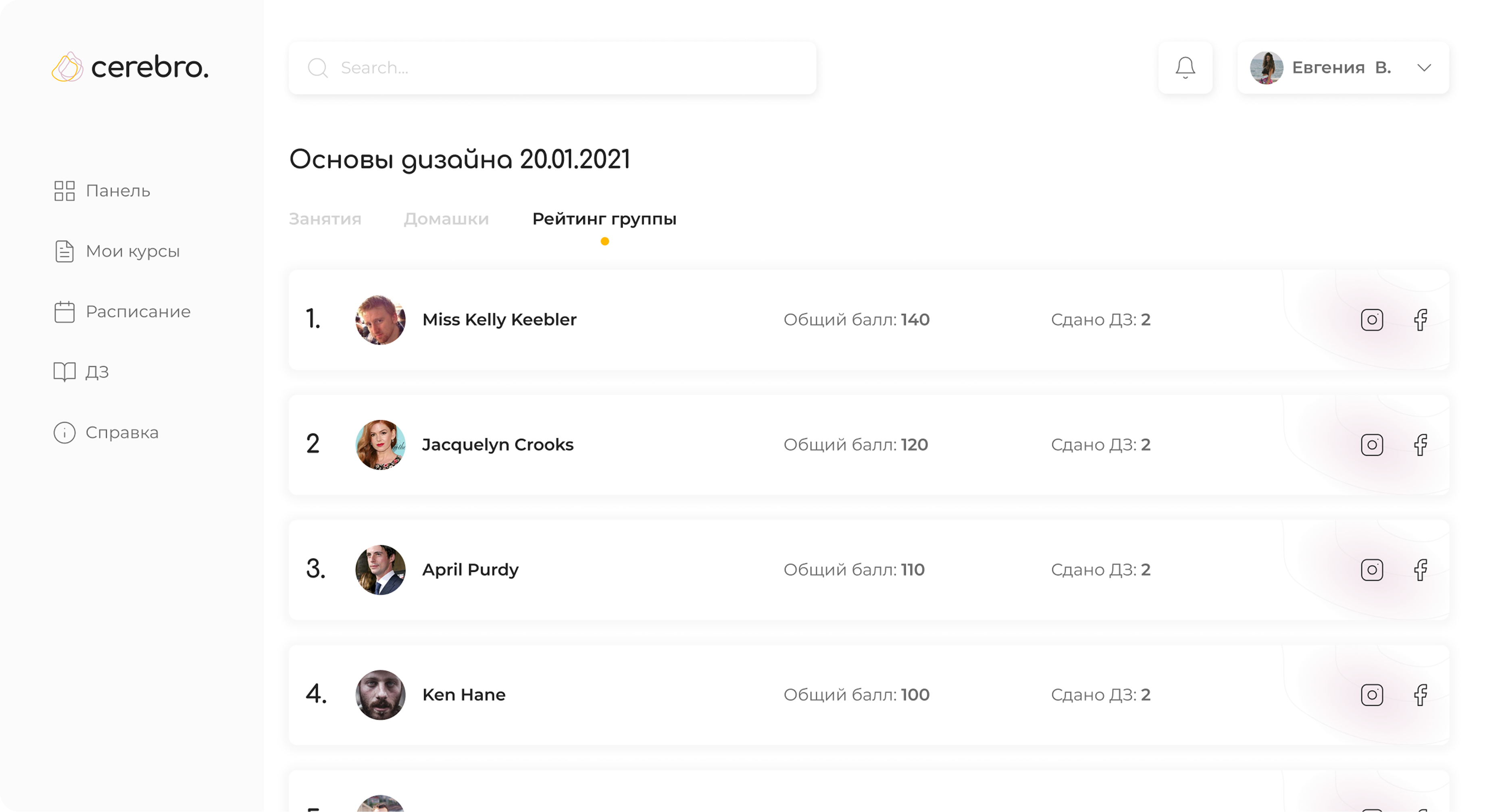1502x812 pixels.
Task: Click the Панель grid icon in sidebar
Action: click(64, 191)
